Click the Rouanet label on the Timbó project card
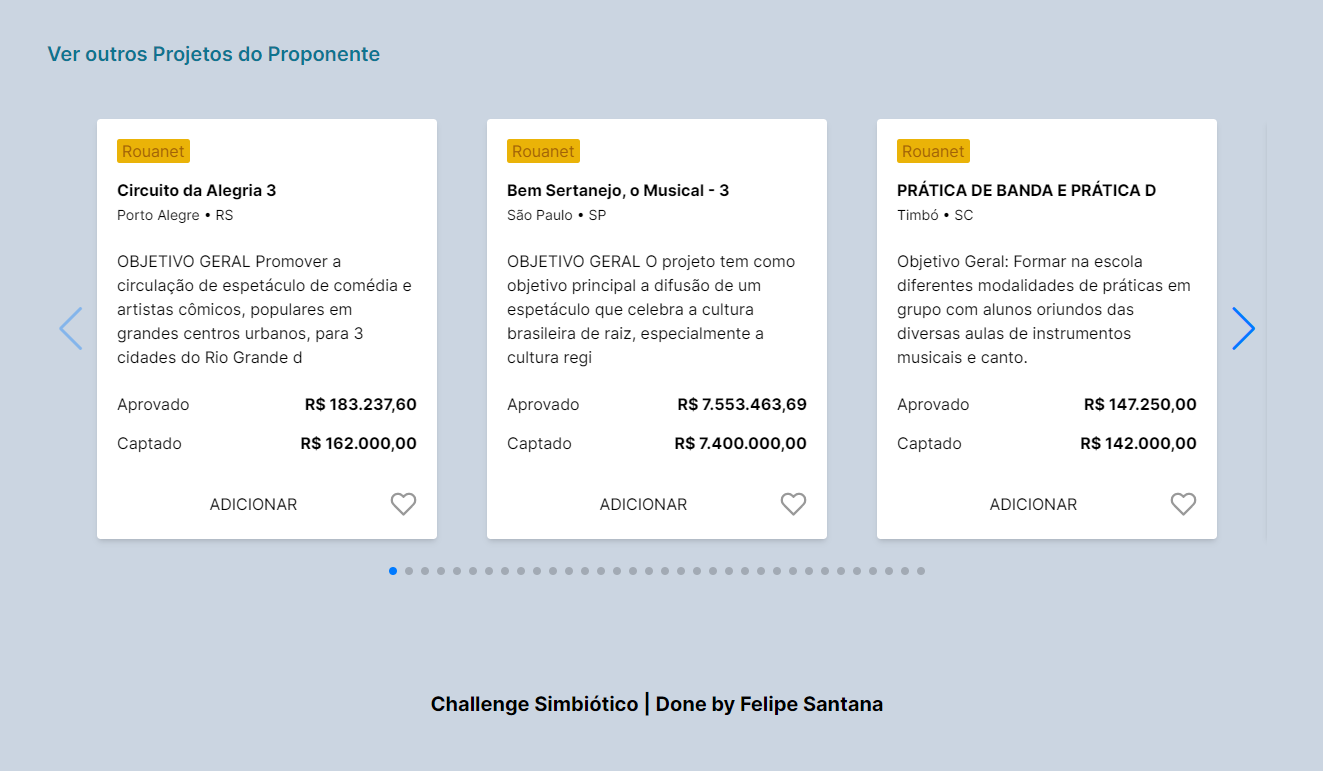The height and width of the screenshot is (771, 1323). click(933, 151)
